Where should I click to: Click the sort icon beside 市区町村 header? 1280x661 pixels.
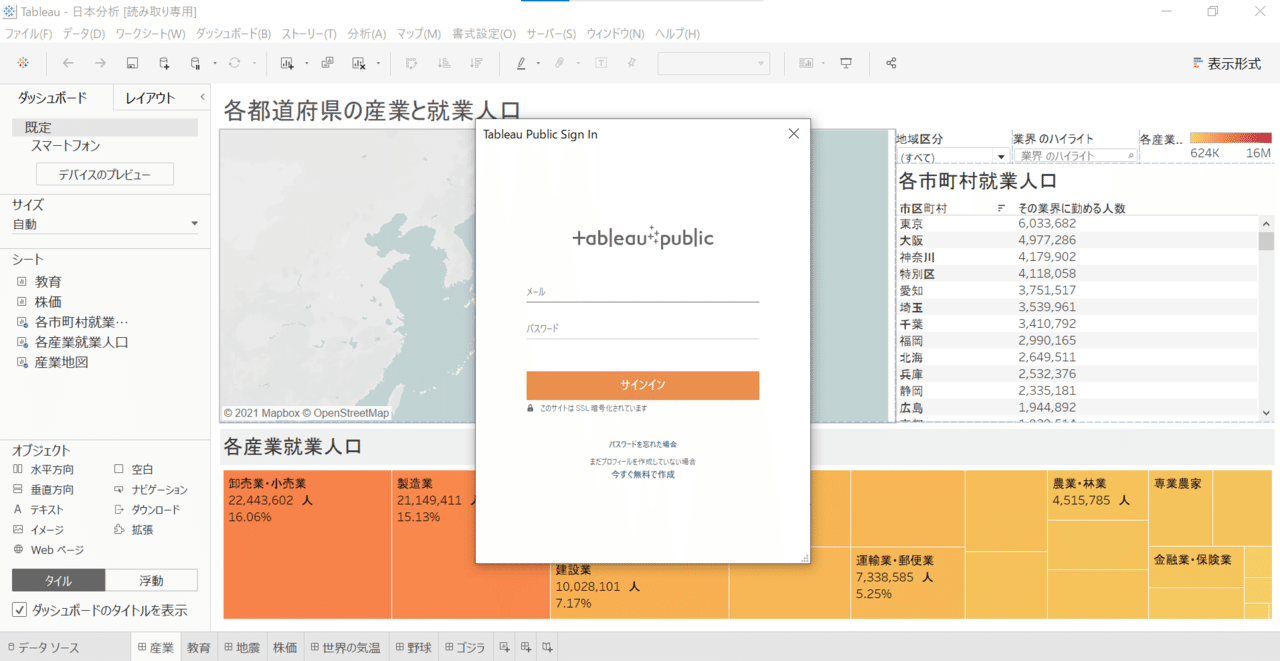point(1001,208)
